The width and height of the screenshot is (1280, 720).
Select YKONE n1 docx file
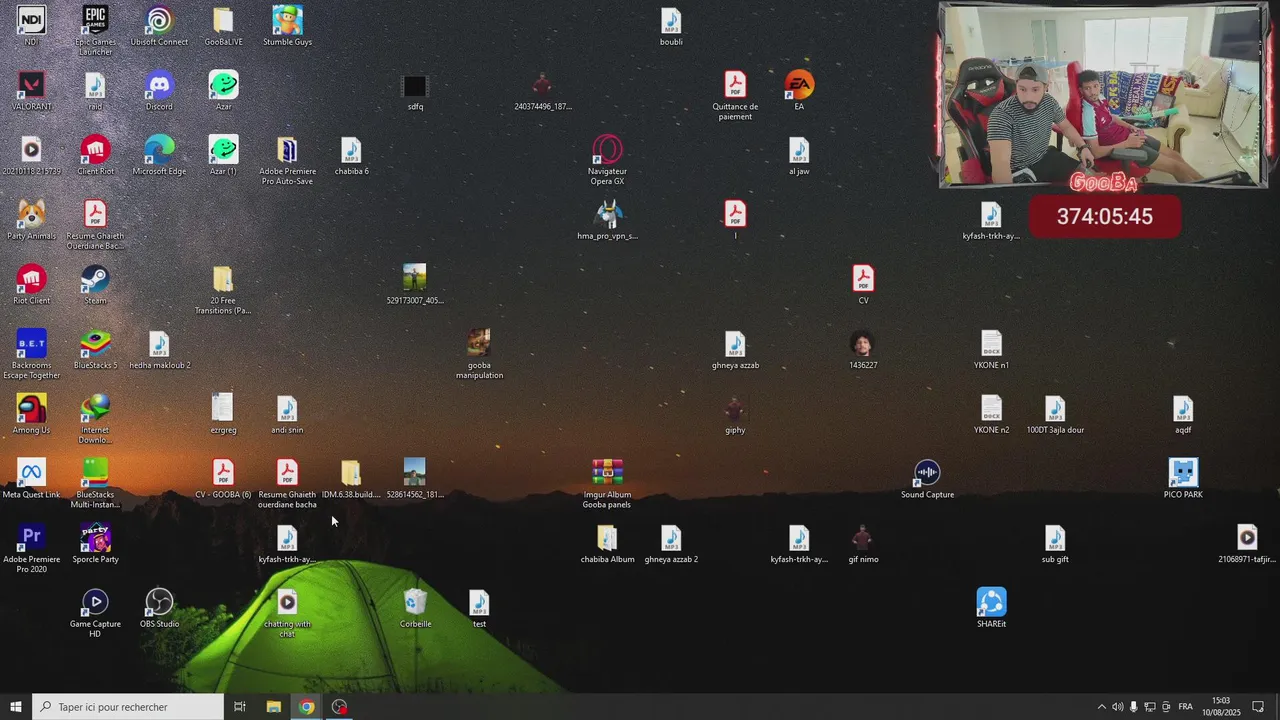[991, 345]
